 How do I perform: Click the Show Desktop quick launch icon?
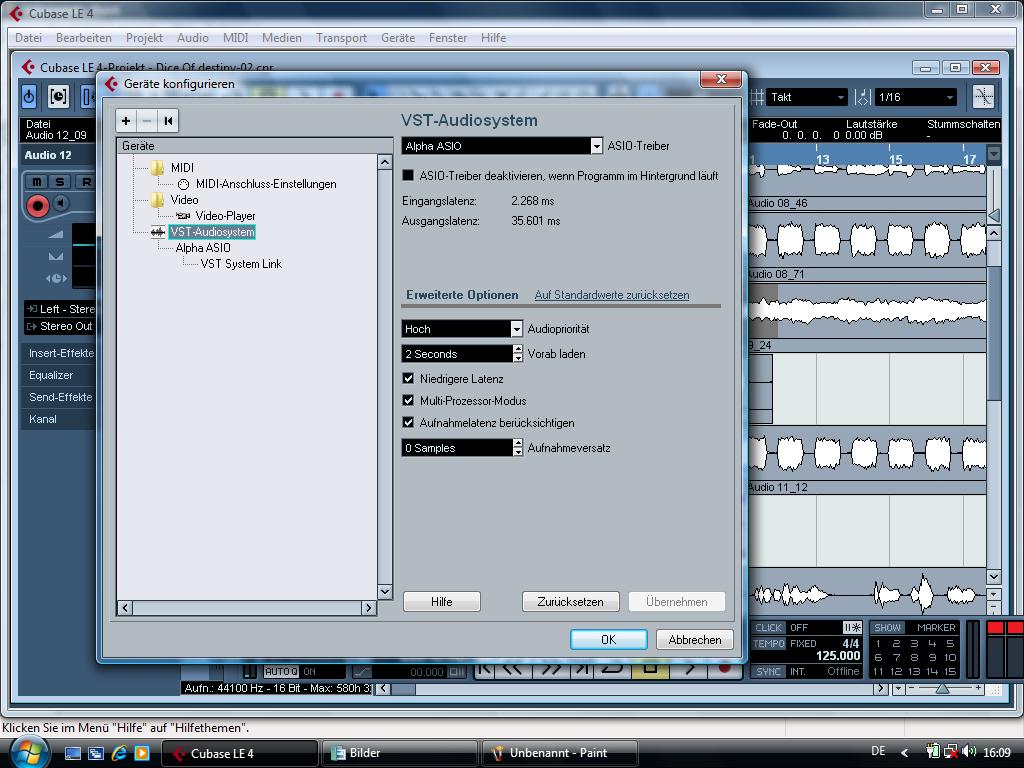coord(72,753)
